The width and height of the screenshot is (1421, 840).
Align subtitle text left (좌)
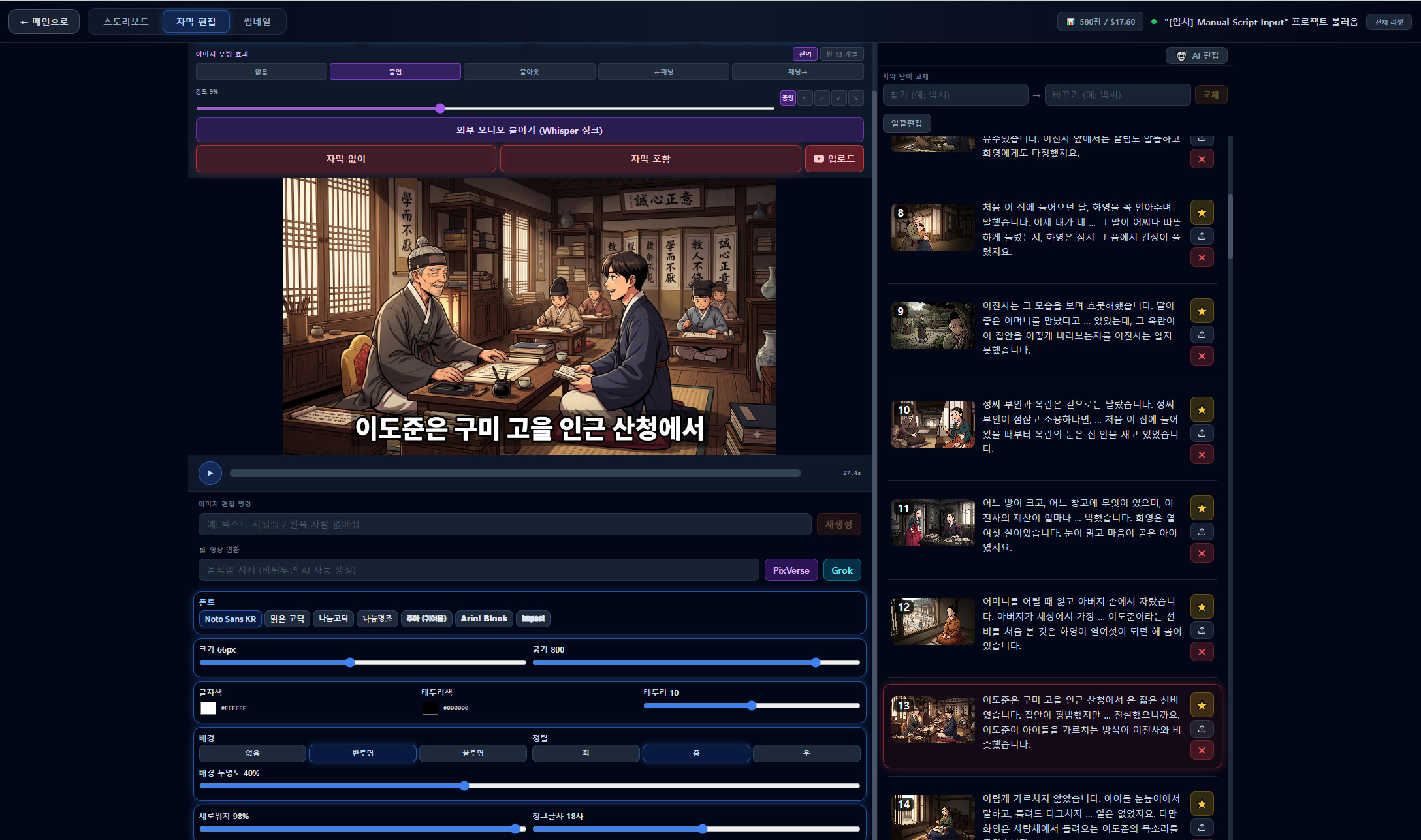pyautogui.click(x=586, y=753)
